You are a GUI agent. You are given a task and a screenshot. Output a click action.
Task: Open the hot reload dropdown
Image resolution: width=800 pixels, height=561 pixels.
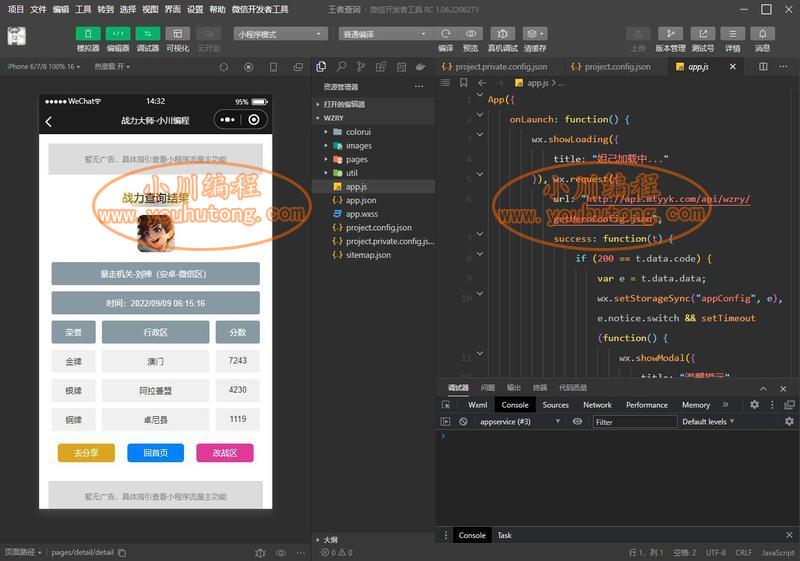click(x=112, y=67)
